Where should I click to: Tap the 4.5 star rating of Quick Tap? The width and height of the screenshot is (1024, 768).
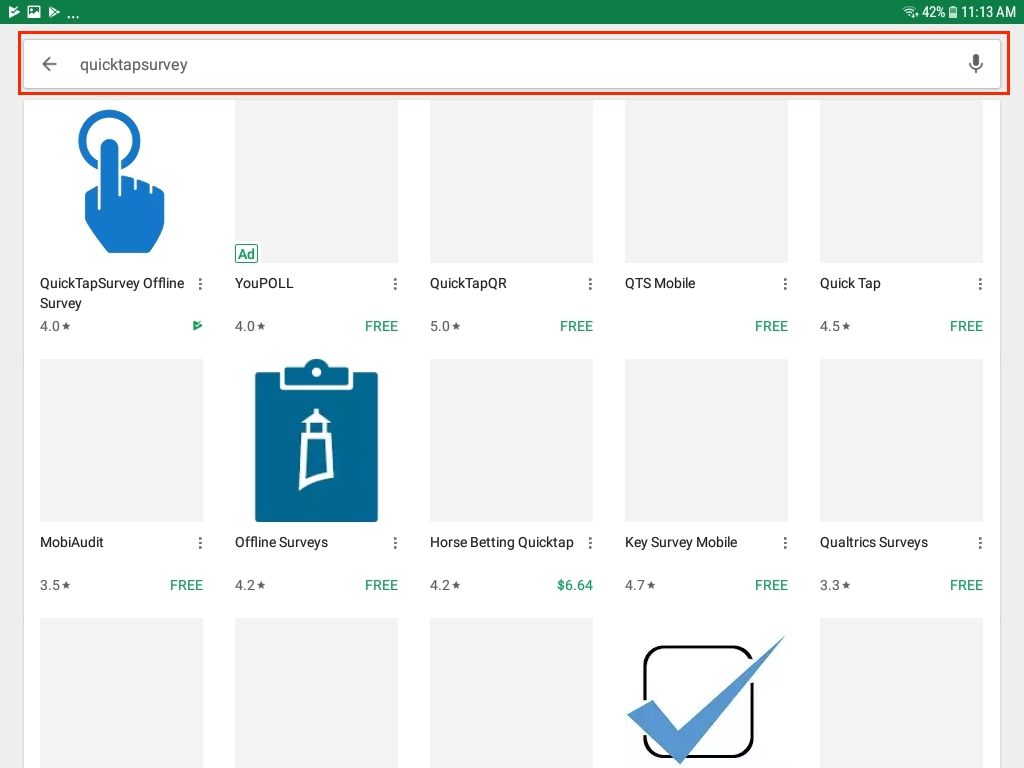[x=835, y=326]
